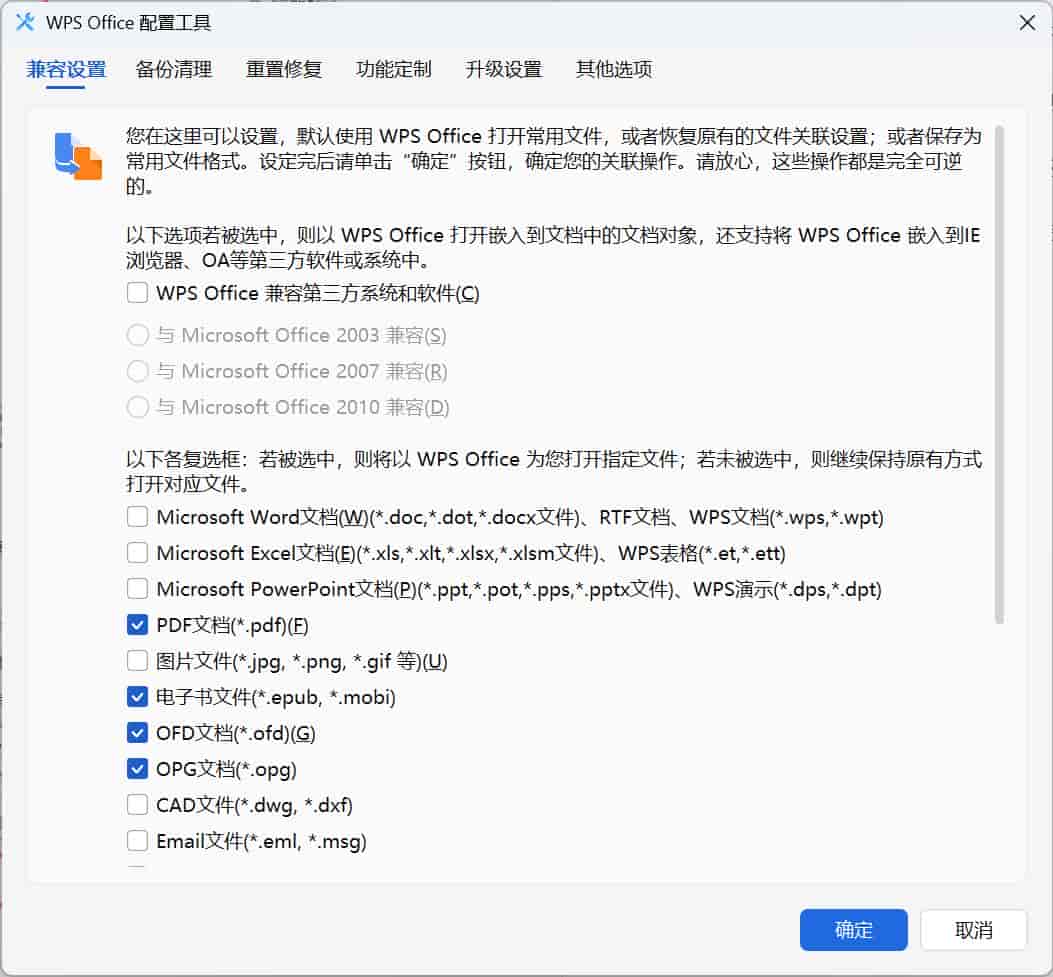
Task: Click the paragraph starting 您在这里可以设置
Action: pyautogui.click(x=554, y=161)
